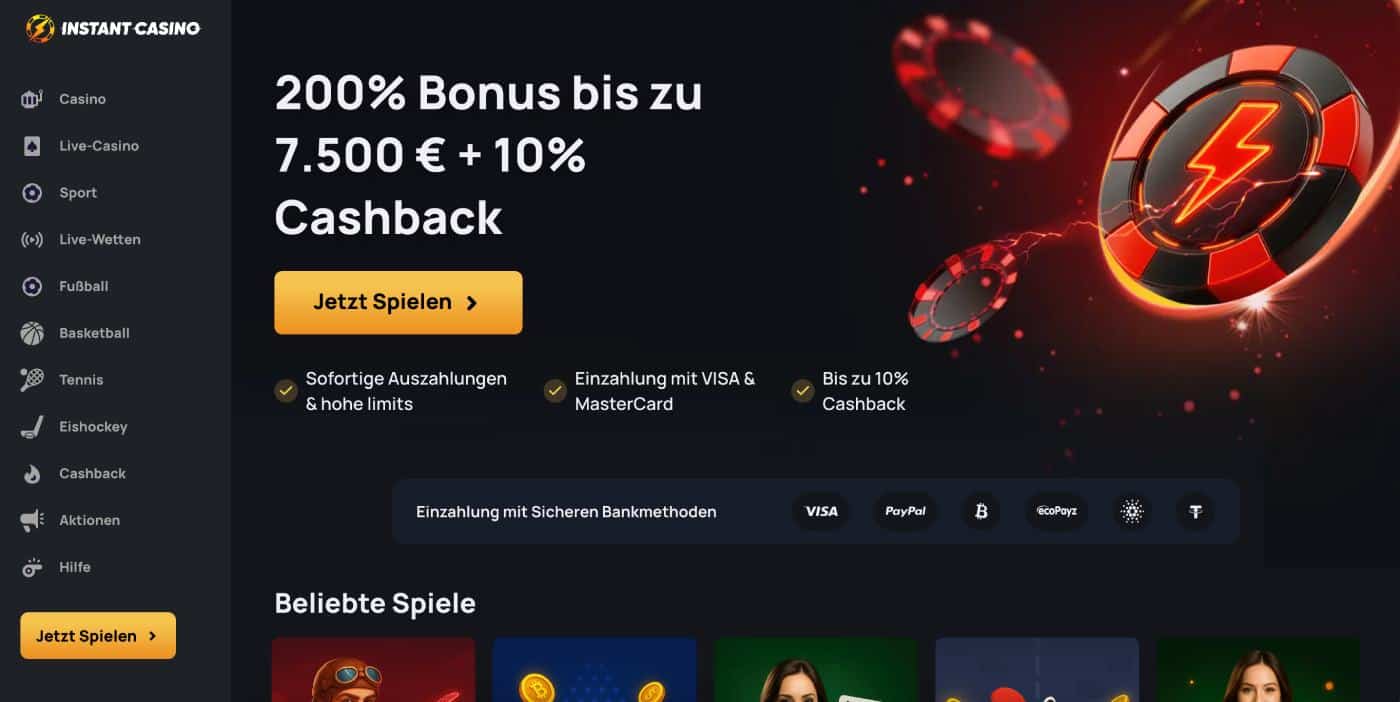Click checkmark beside Sofortige Auszahlungen
This screenshot has width=1400, height=702.
pyautogui.click(x=286, y=390)
